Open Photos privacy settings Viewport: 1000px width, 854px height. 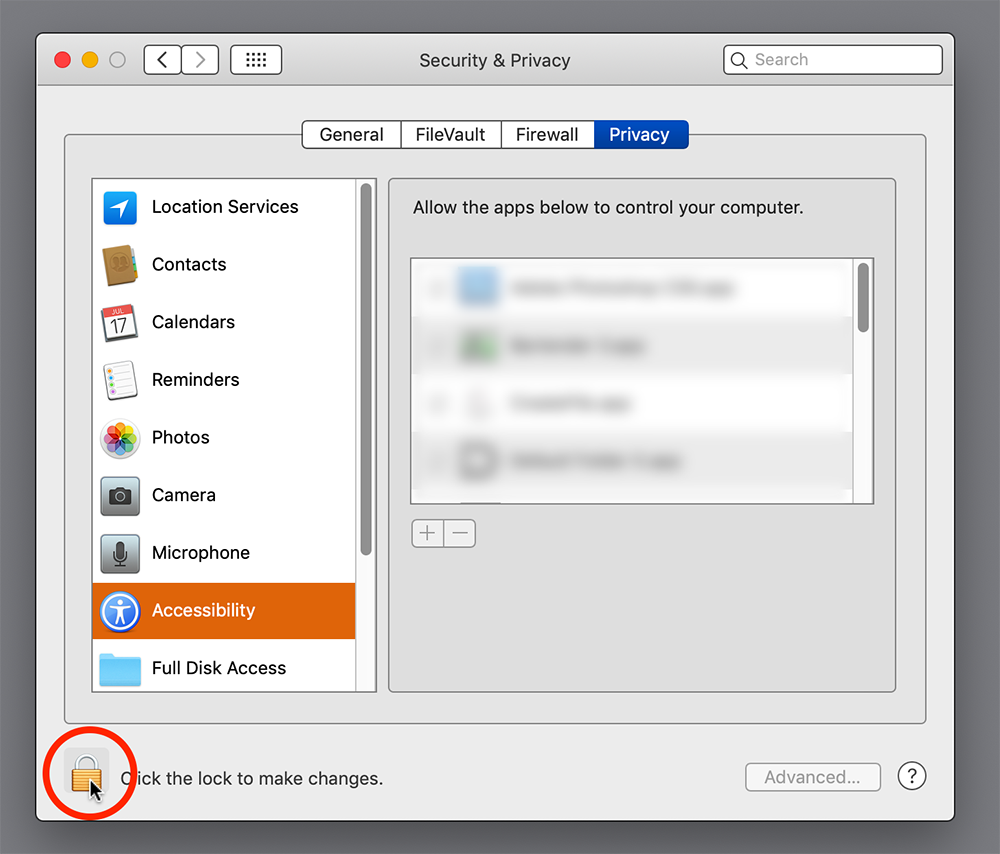point(180,438)
